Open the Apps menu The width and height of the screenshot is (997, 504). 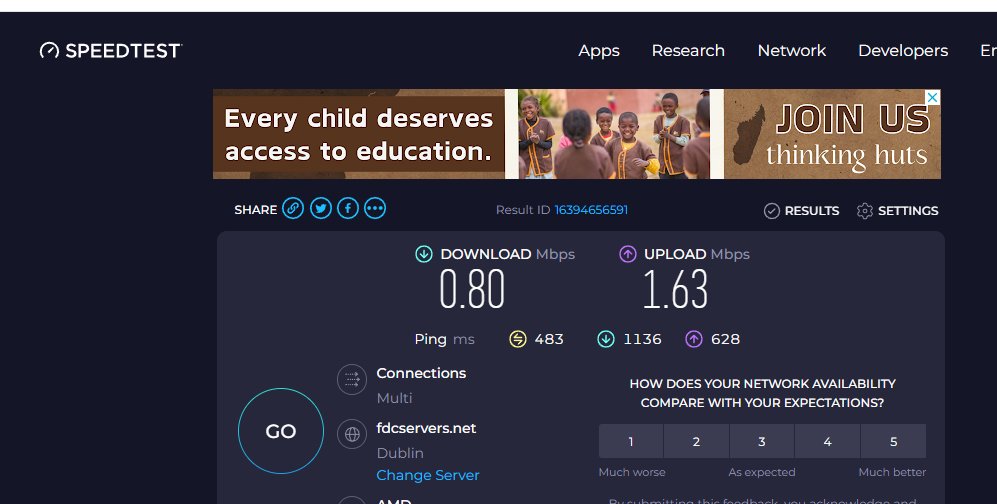(x=599, y=51)
